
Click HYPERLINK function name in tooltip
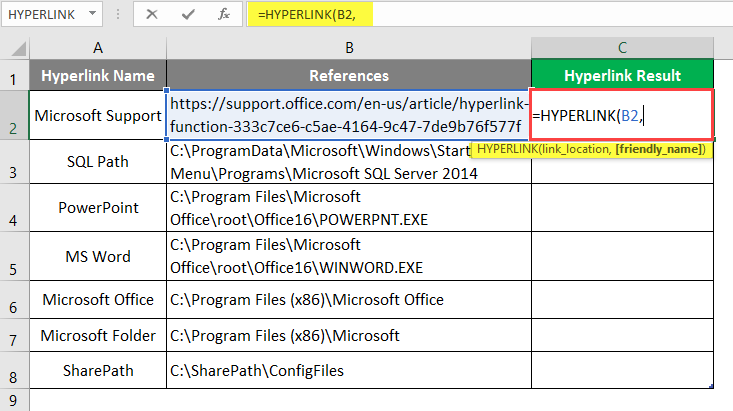coord(506,149)
